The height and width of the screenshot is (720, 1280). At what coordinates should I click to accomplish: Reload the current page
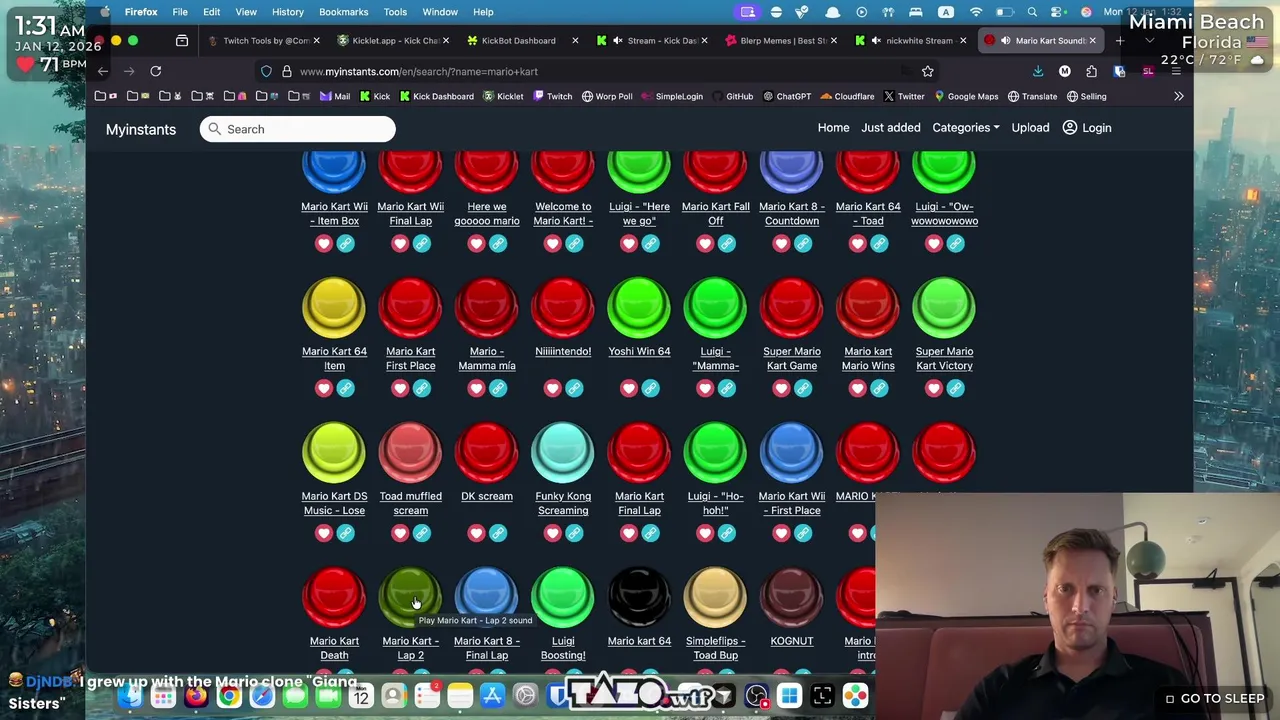click(156, 71)
